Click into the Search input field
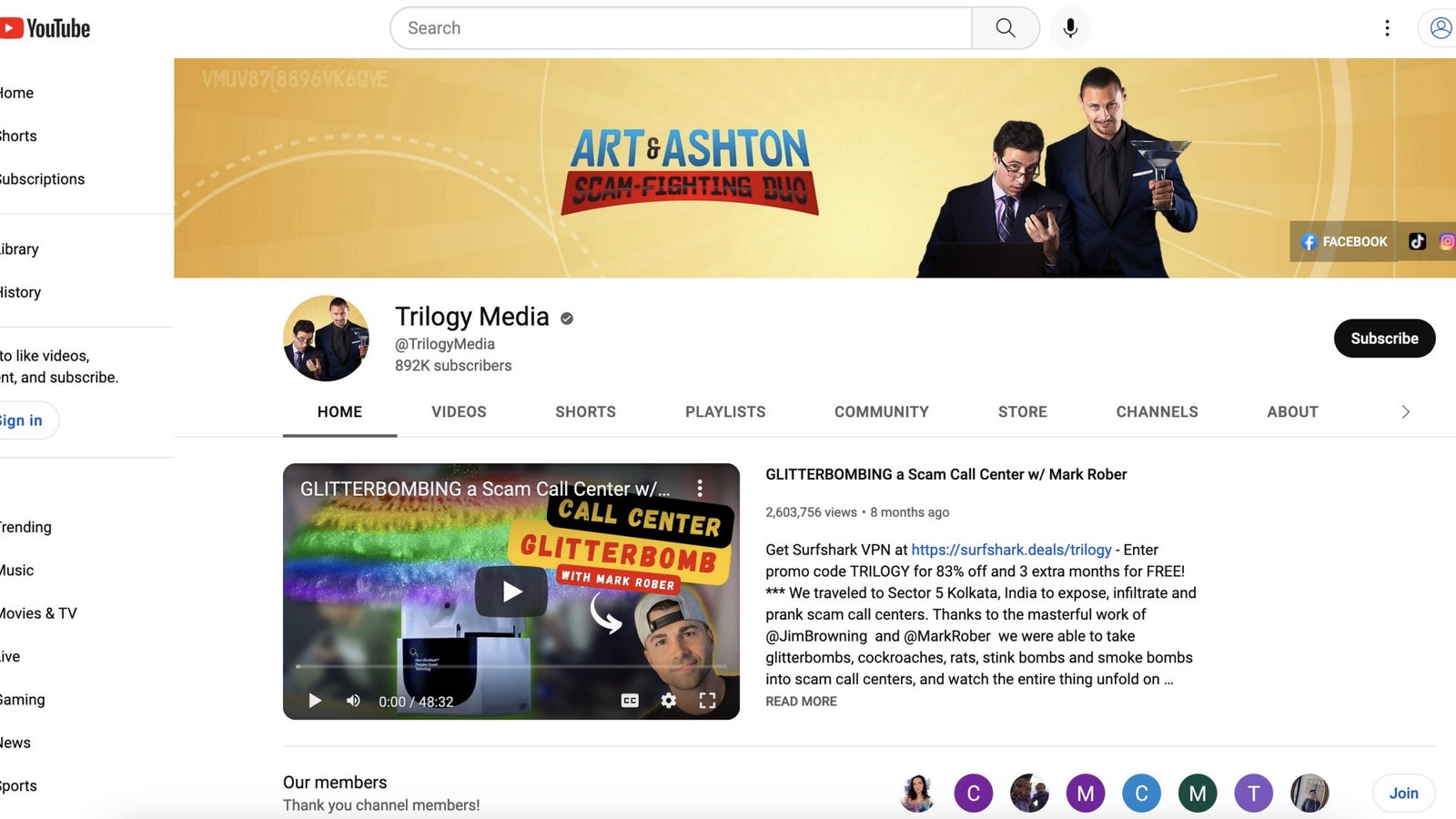This screenshot has height=819, width=1456. click(681, 28)
